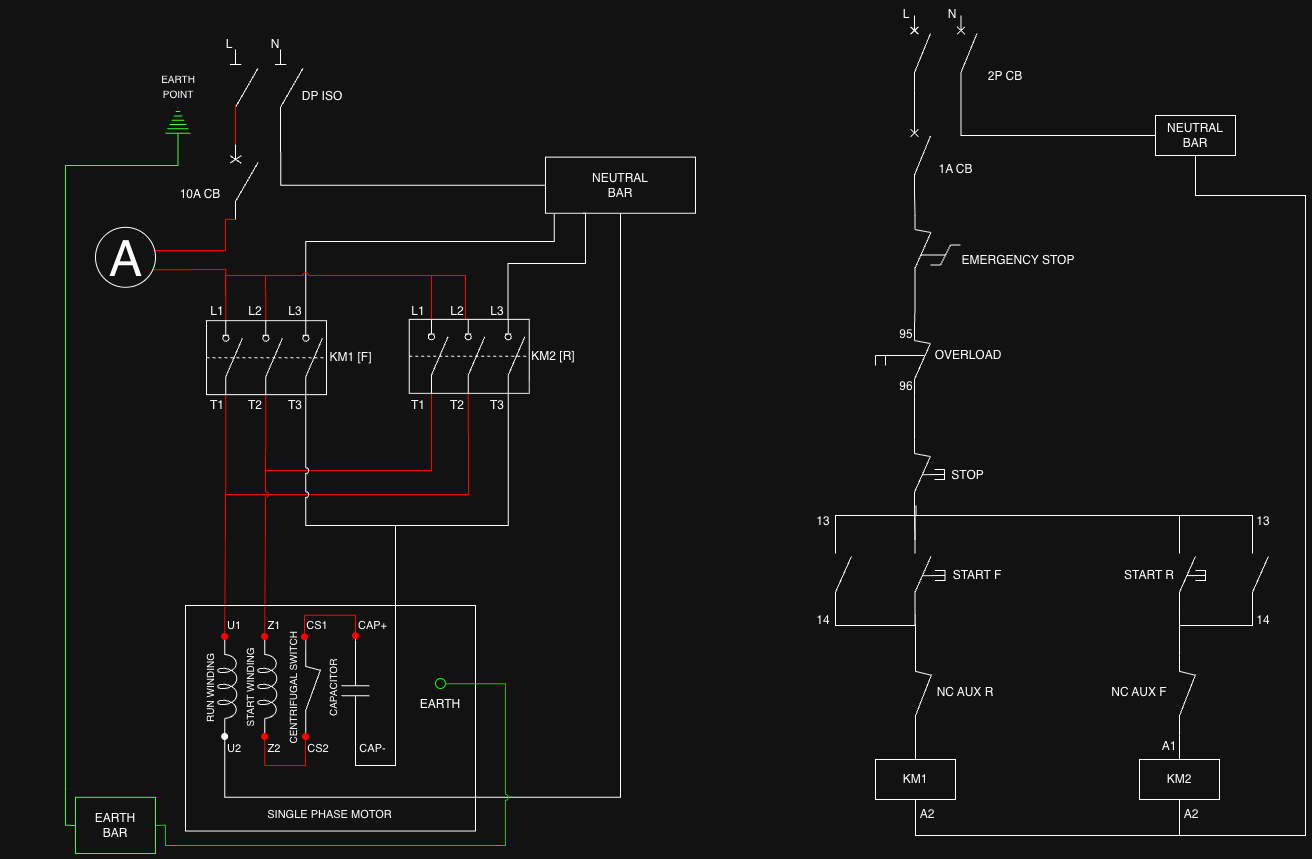Select the 2P CB label
This screenshot has width=1312, height=859.
[x=1005, y=76]
